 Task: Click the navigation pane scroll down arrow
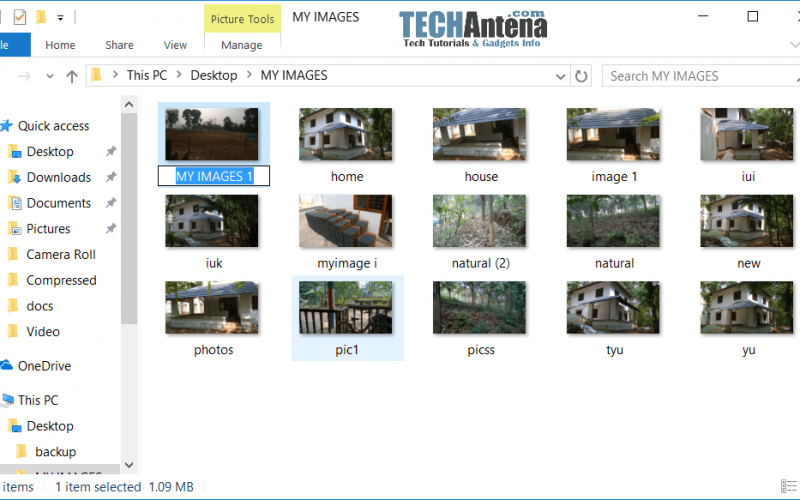click(x=129, y=465)
